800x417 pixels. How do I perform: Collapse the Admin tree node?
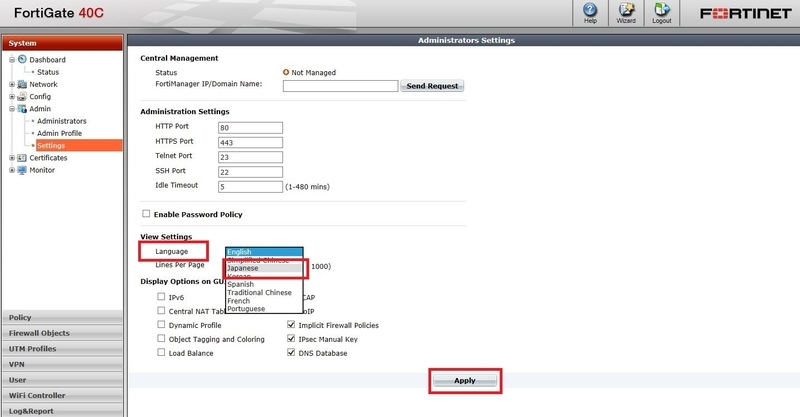12,109
